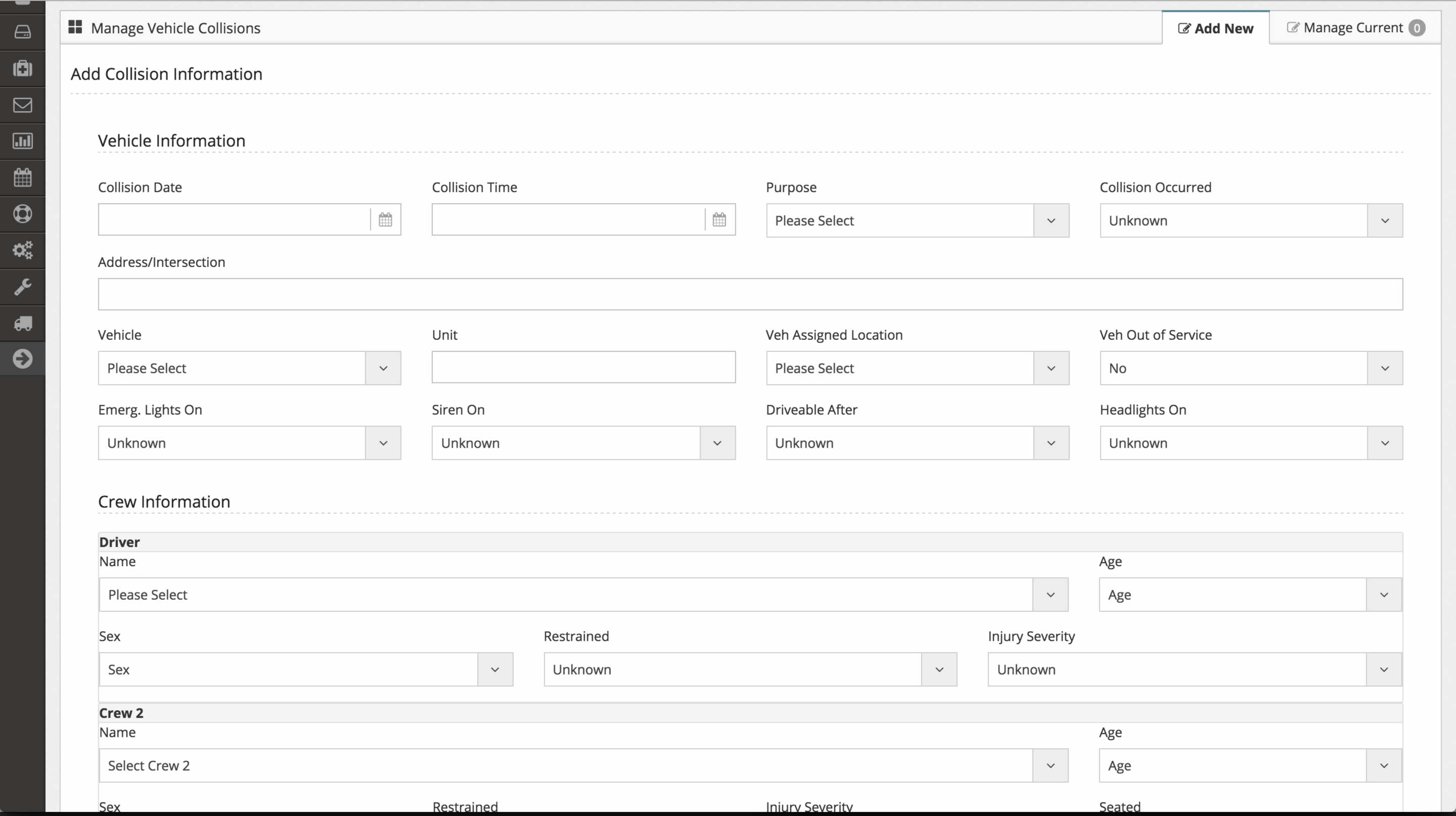The width and height of the screenshot is (1456, 816).
Task: Open the Veh Assigned Location dropdown
Action: (918, 368)
